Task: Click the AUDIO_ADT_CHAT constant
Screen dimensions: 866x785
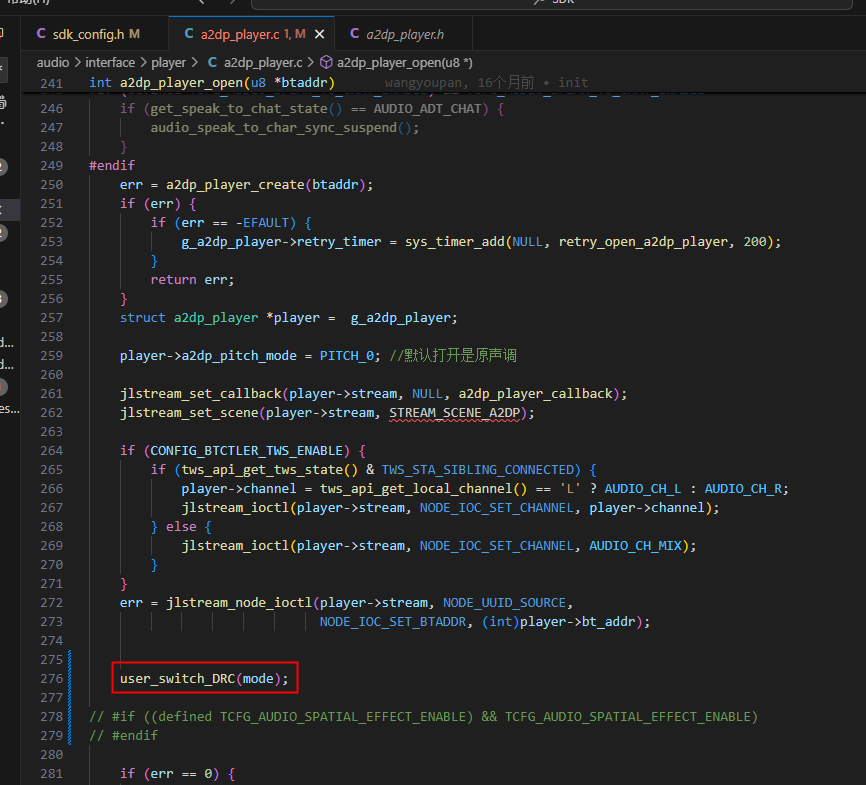Action: [427, 109]
